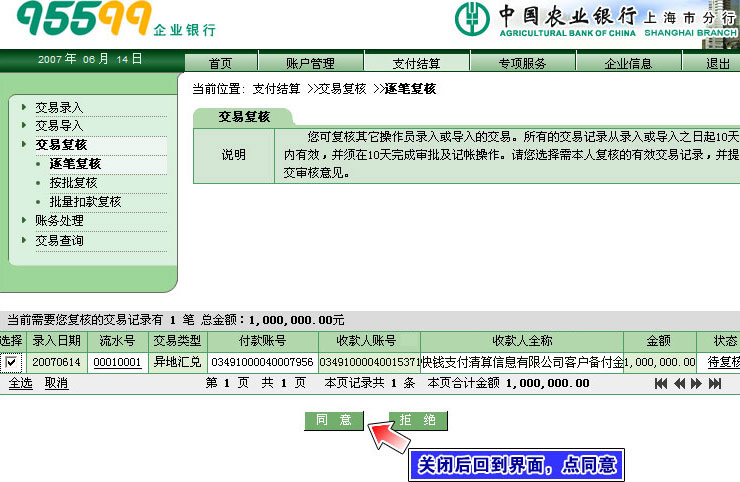Click the 说明 label cell

(x=234, y=155)
